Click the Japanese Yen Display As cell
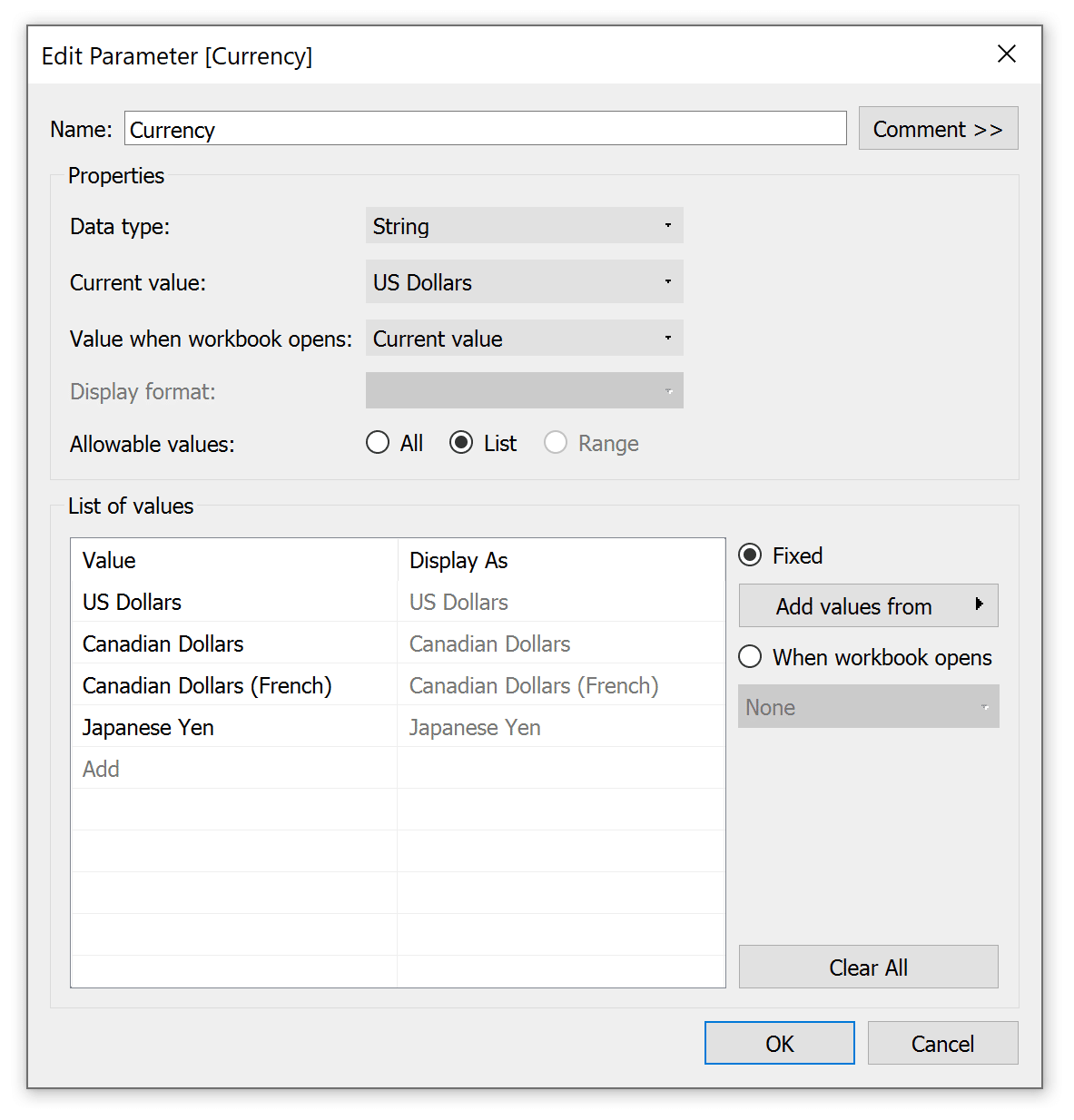Viewport: 1074px width, 1120px height. pos(560,727)
